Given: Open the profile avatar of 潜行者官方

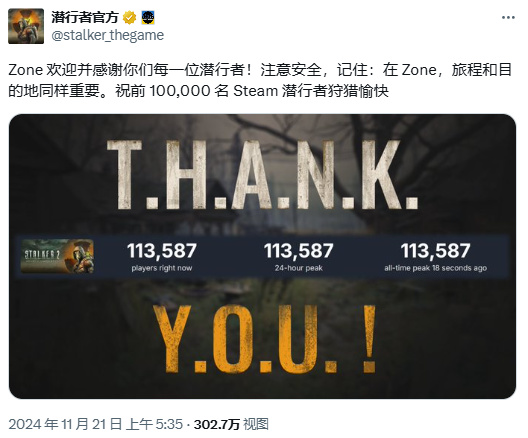Looking at the screenshot, I should [26, 26].
